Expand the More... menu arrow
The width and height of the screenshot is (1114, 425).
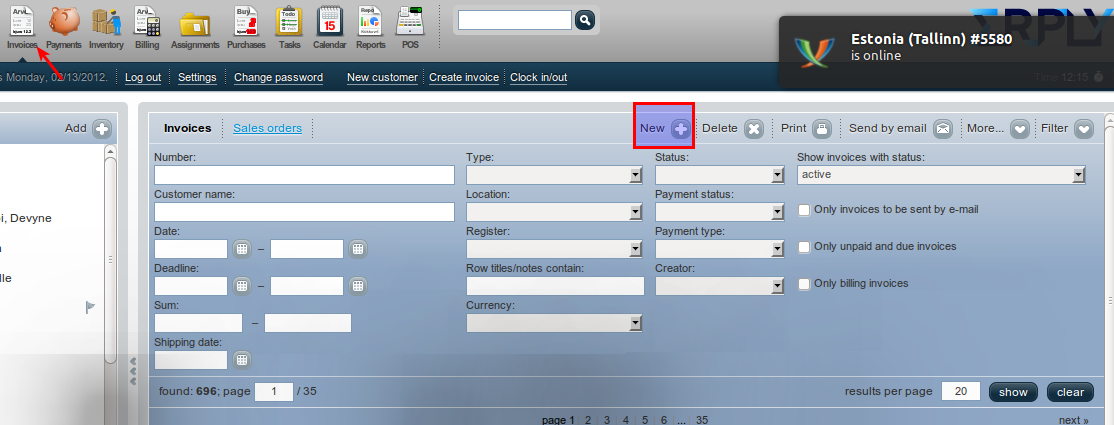(x=1020, y=129)
